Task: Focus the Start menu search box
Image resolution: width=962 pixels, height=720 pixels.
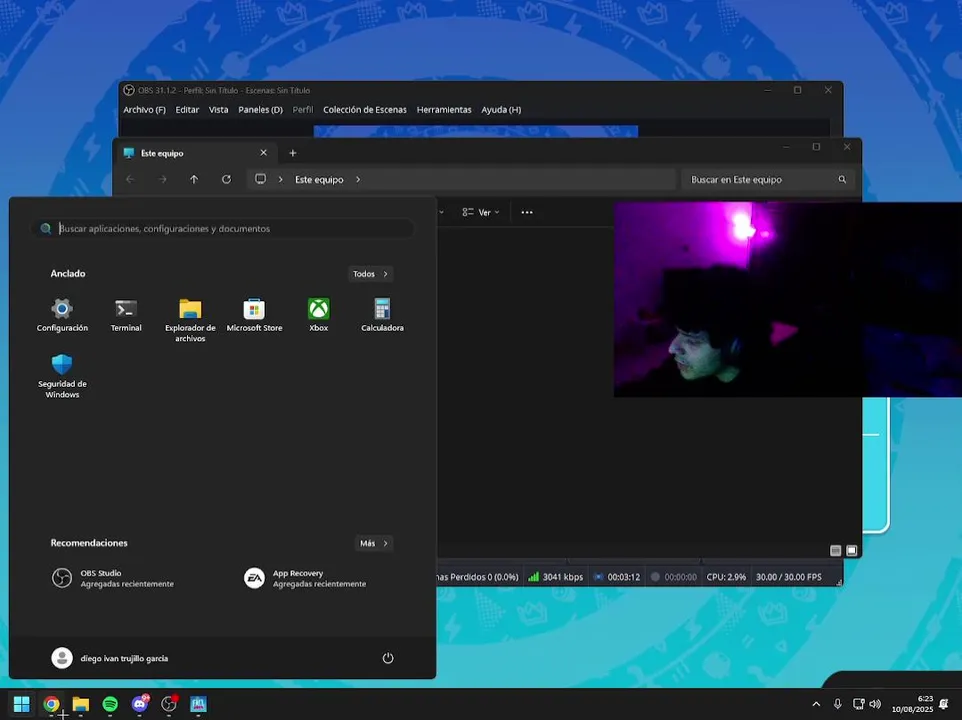Action: point(222,228)
